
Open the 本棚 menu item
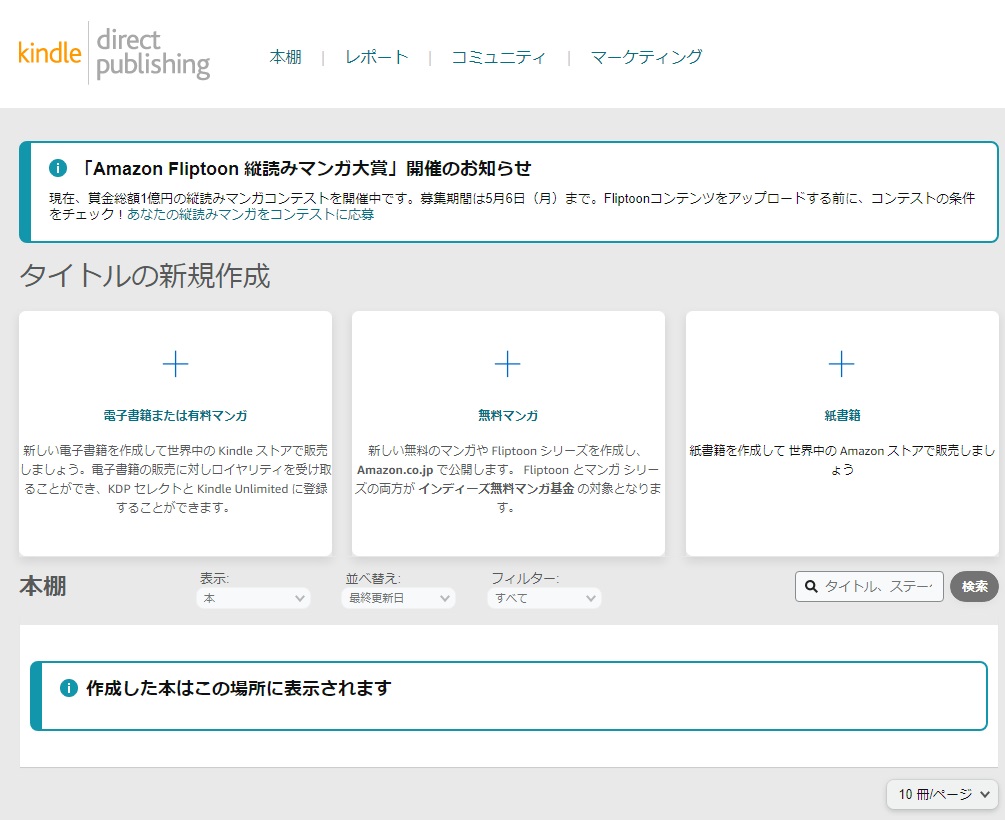click(285, 57)
